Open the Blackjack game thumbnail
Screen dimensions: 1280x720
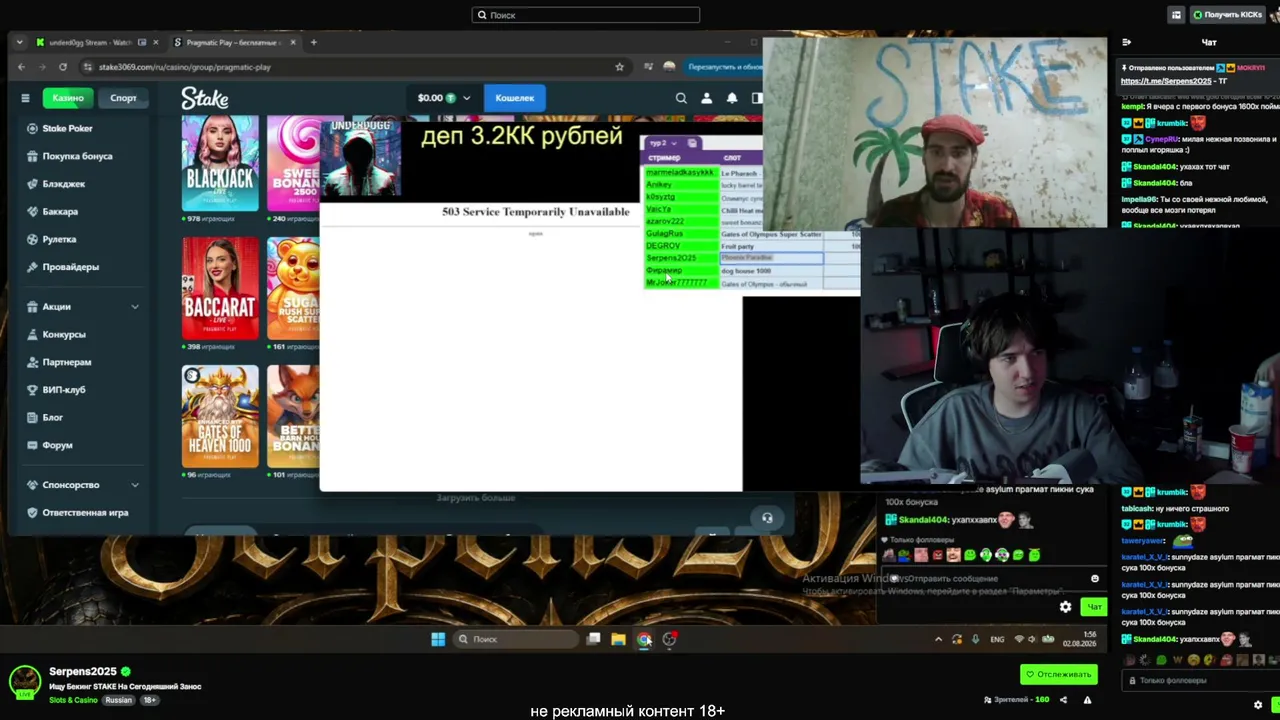(220, 163)
